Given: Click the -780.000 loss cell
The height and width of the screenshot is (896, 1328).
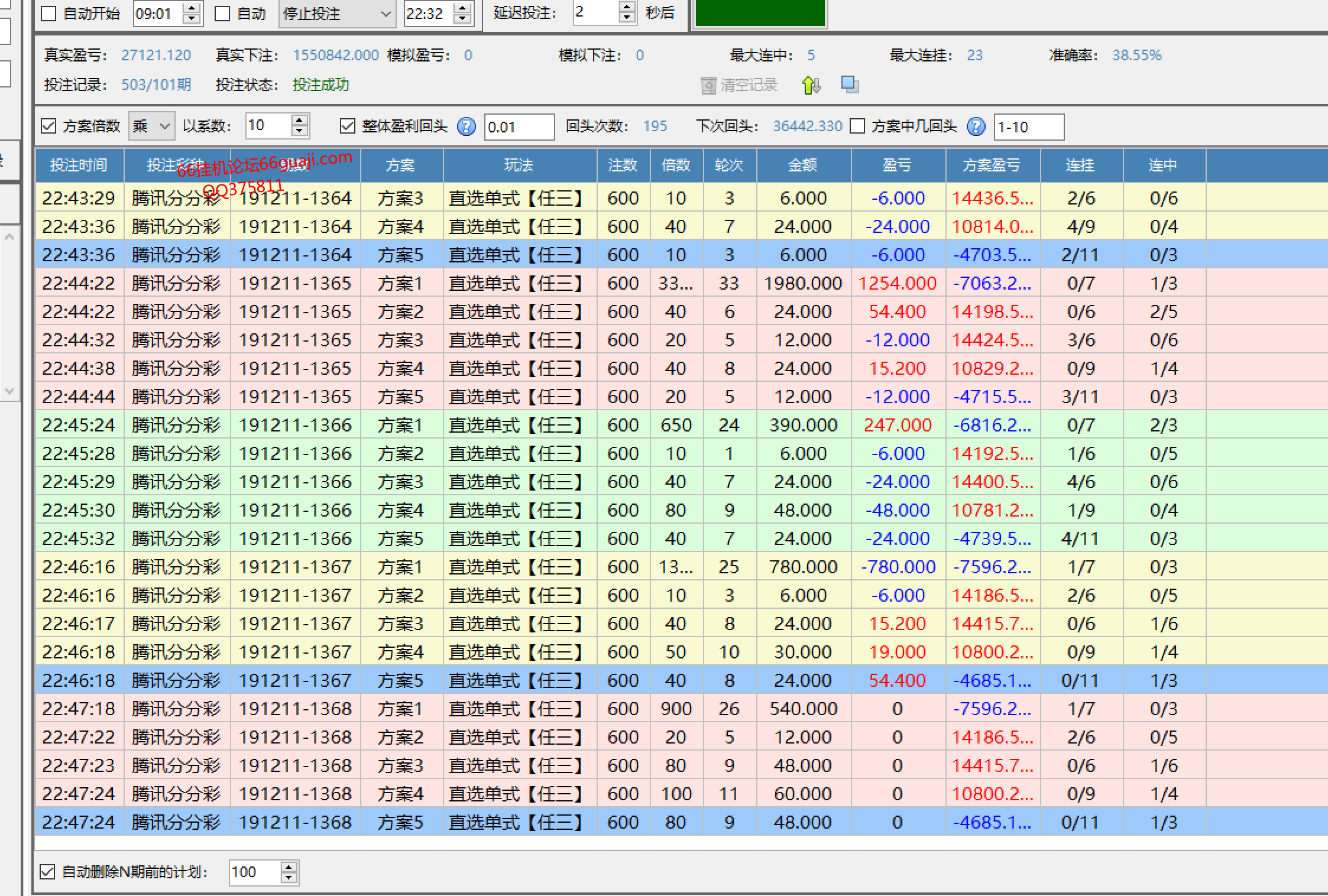Looking at the screenshot, I should [898, 567].
